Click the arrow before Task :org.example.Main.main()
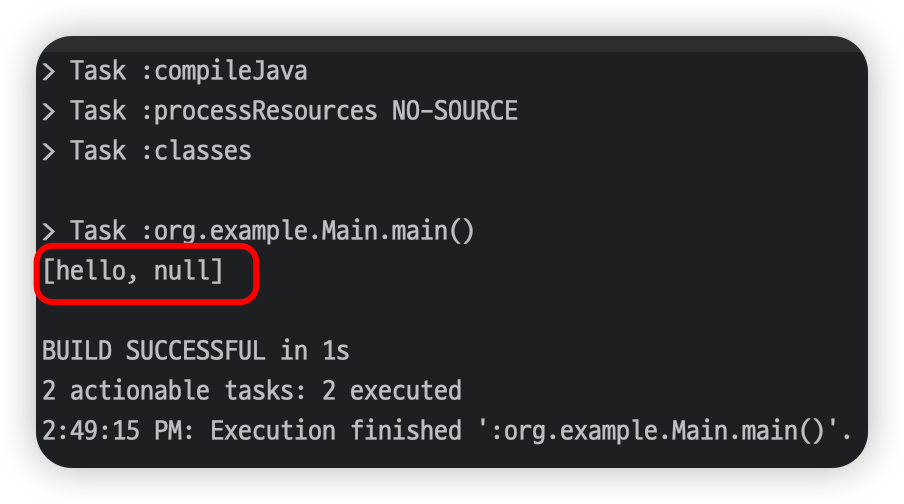Viewport: 904px width, 504px height. pos(49,232)
